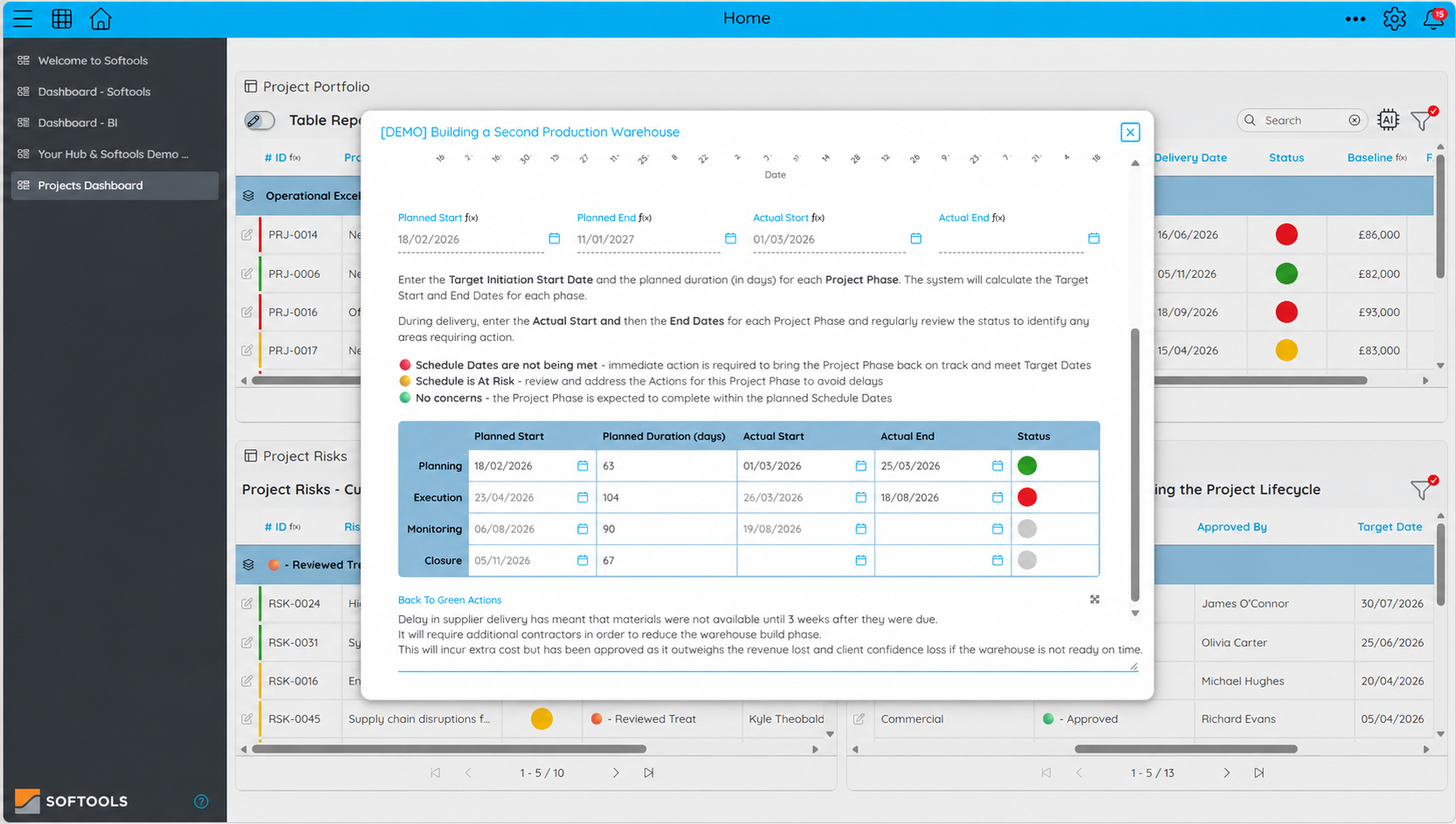Open settings gear icon
This screenshot has width=1456, height=824.
[x=1394, y=18]
